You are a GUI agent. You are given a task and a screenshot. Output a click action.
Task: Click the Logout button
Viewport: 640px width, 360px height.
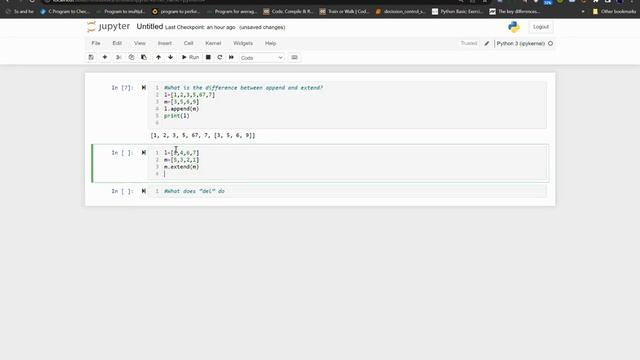[541, 27]
